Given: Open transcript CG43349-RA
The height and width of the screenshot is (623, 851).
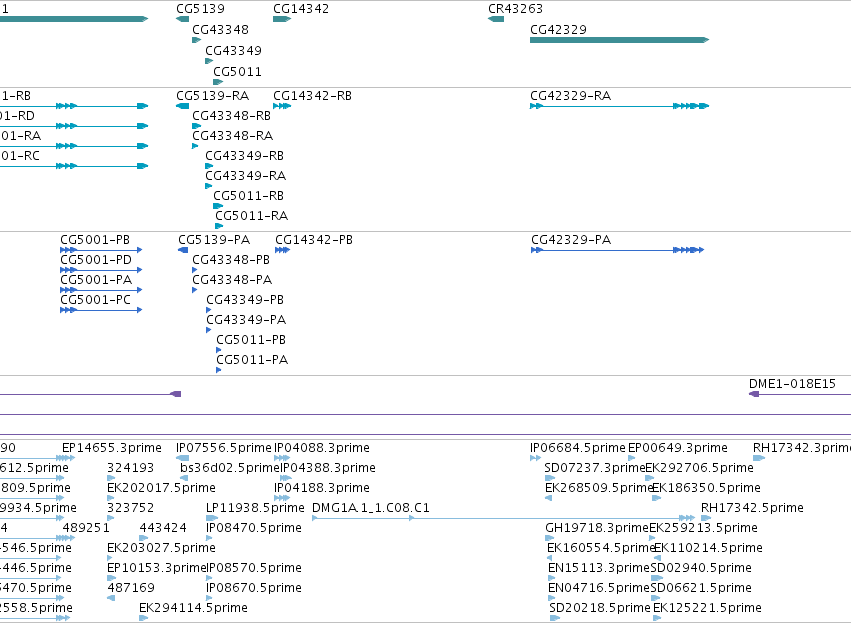Looking at the screenshot, I should pyautogui.click(x=245, y=176).
